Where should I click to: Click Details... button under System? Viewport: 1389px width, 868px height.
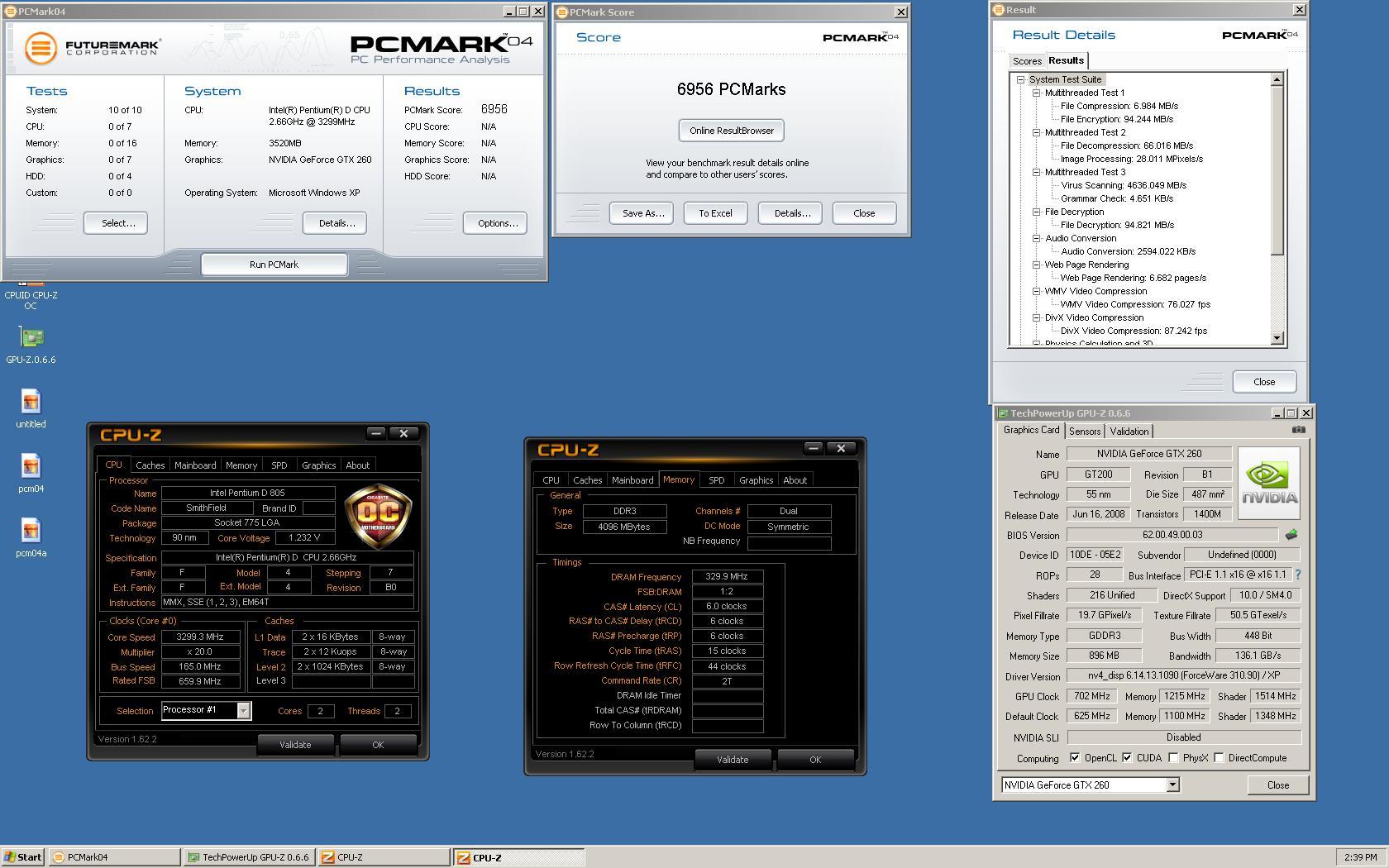click(337, 223)
